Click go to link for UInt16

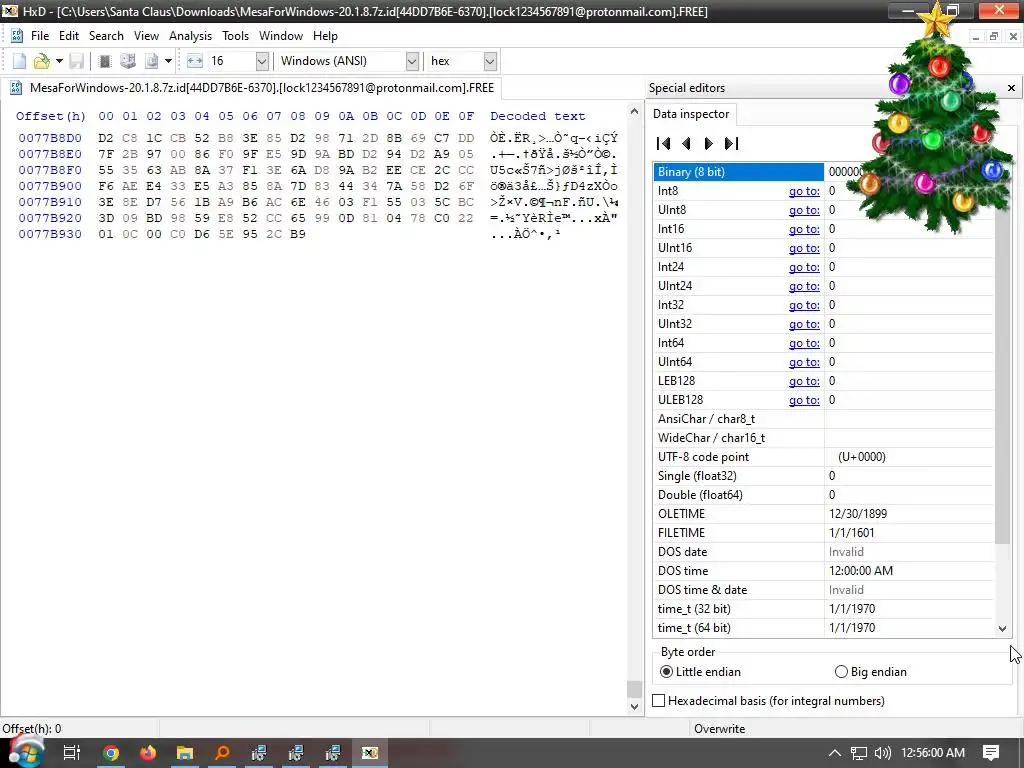pyautogui.click(x=804, y=248)
